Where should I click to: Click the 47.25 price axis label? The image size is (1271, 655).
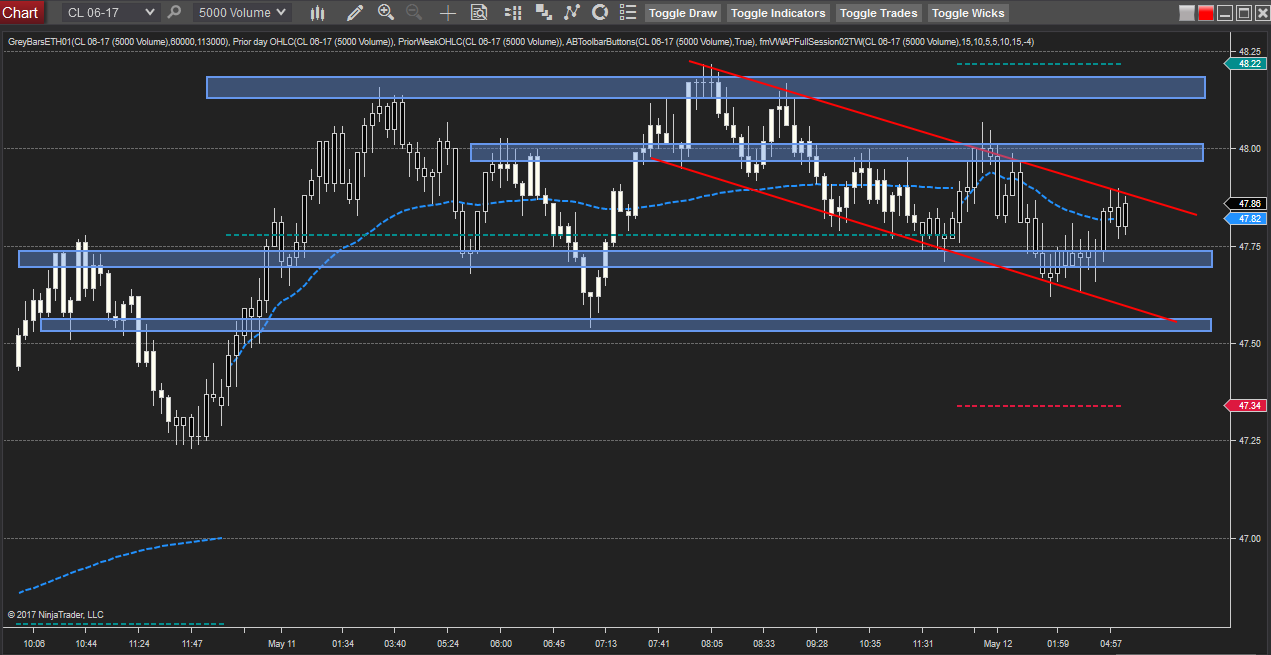pyautogui.click(x=1248, y=440)
